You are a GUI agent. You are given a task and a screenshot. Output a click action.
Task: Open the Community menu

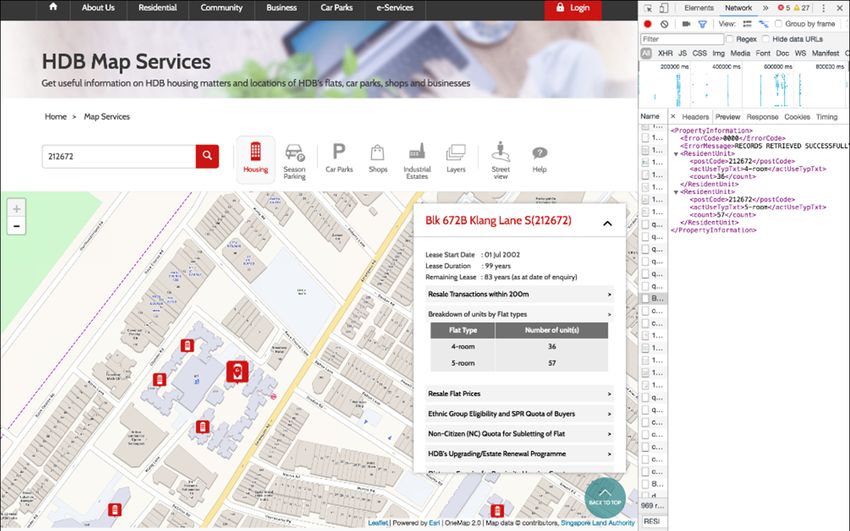click(x=221, y=8)
